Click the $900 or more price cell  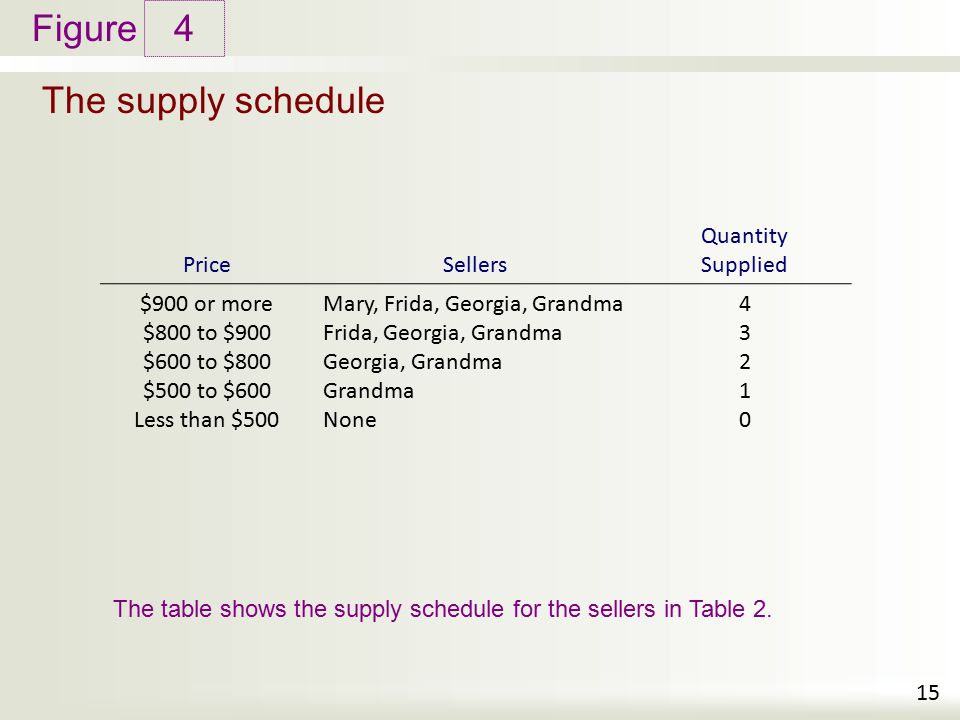point(206,304)
